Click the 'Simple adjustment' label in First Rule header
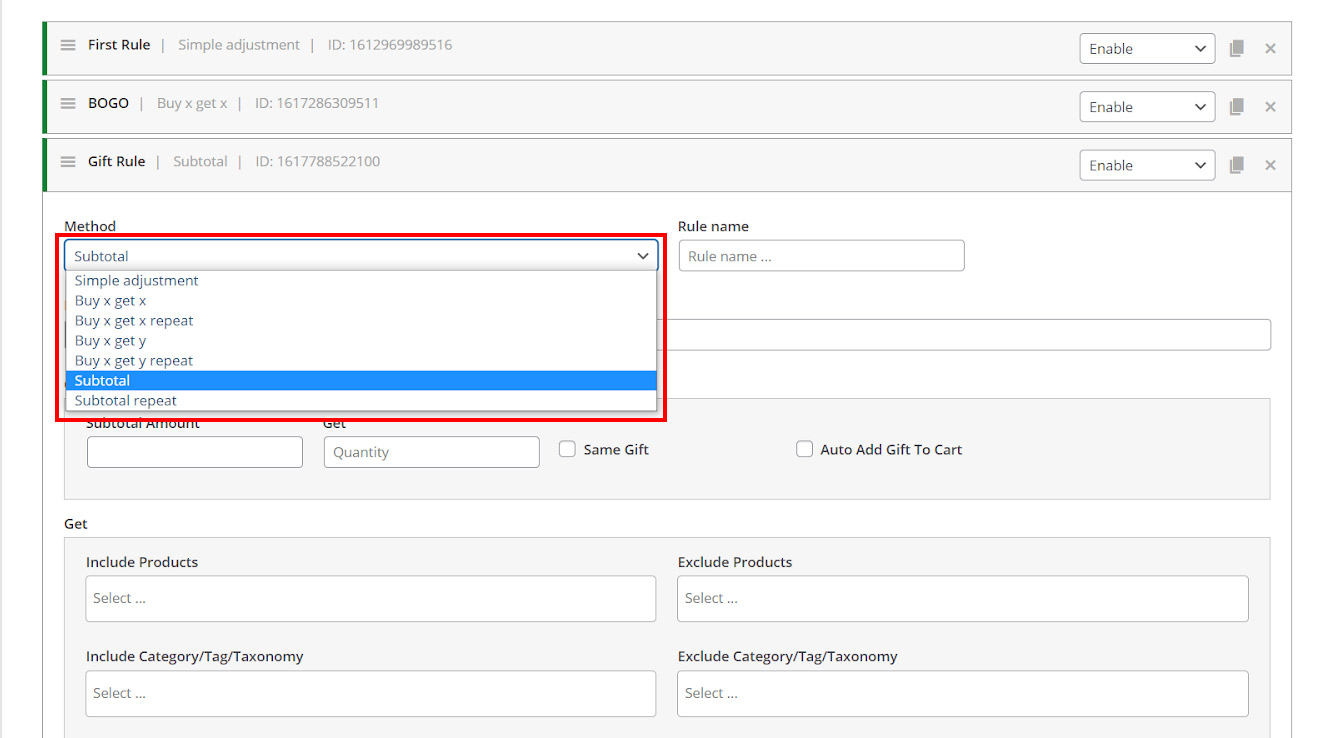This screenshot has width=1327, height=738. pos(239,45)
